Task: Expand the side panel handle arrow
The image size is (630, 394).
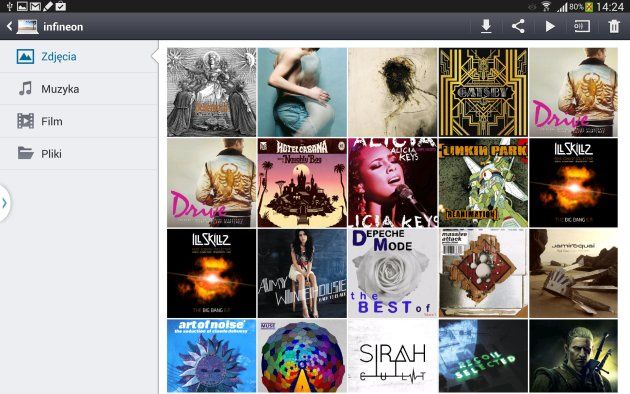Action: [x=4, y=203]
